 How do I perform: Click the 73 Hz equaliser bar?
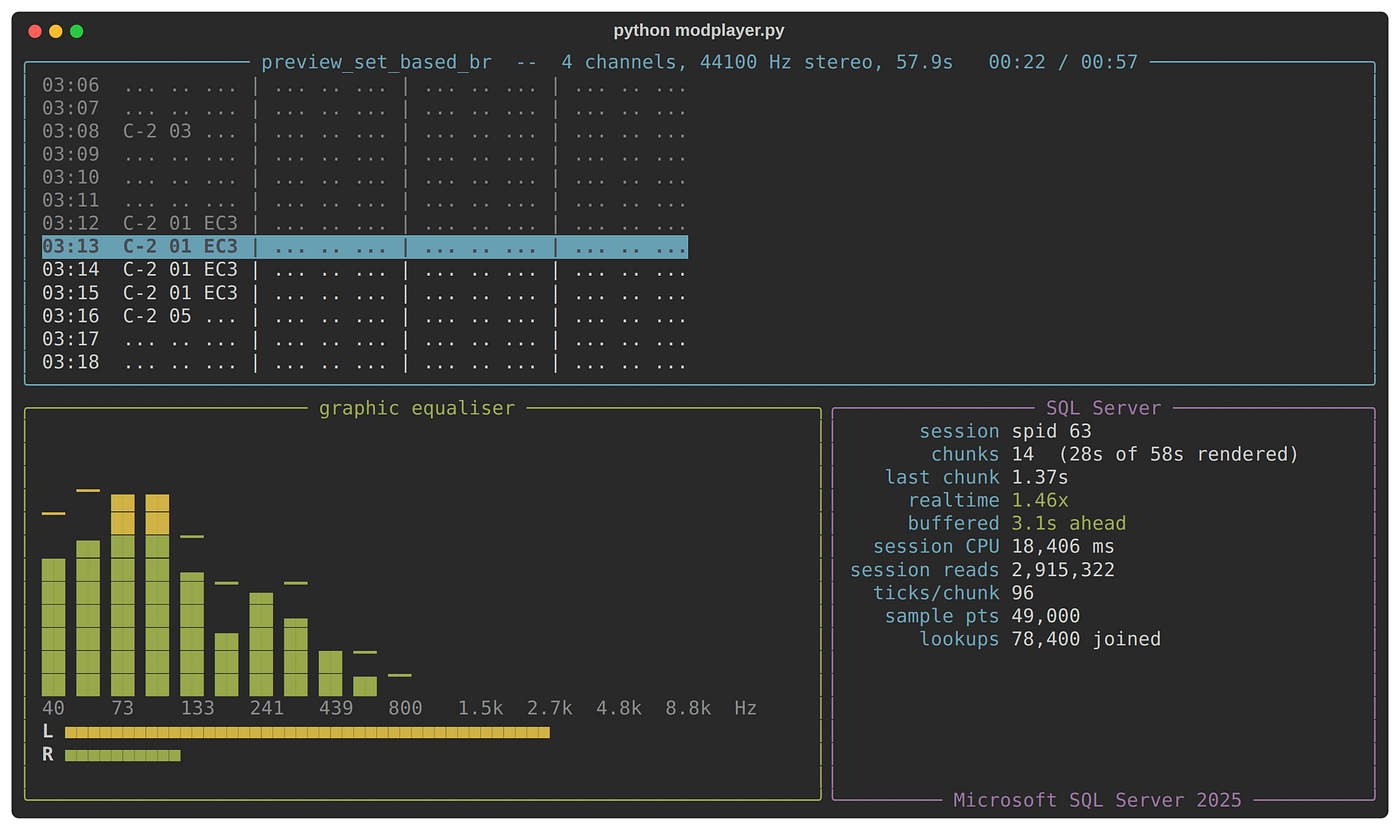[123, 595]
